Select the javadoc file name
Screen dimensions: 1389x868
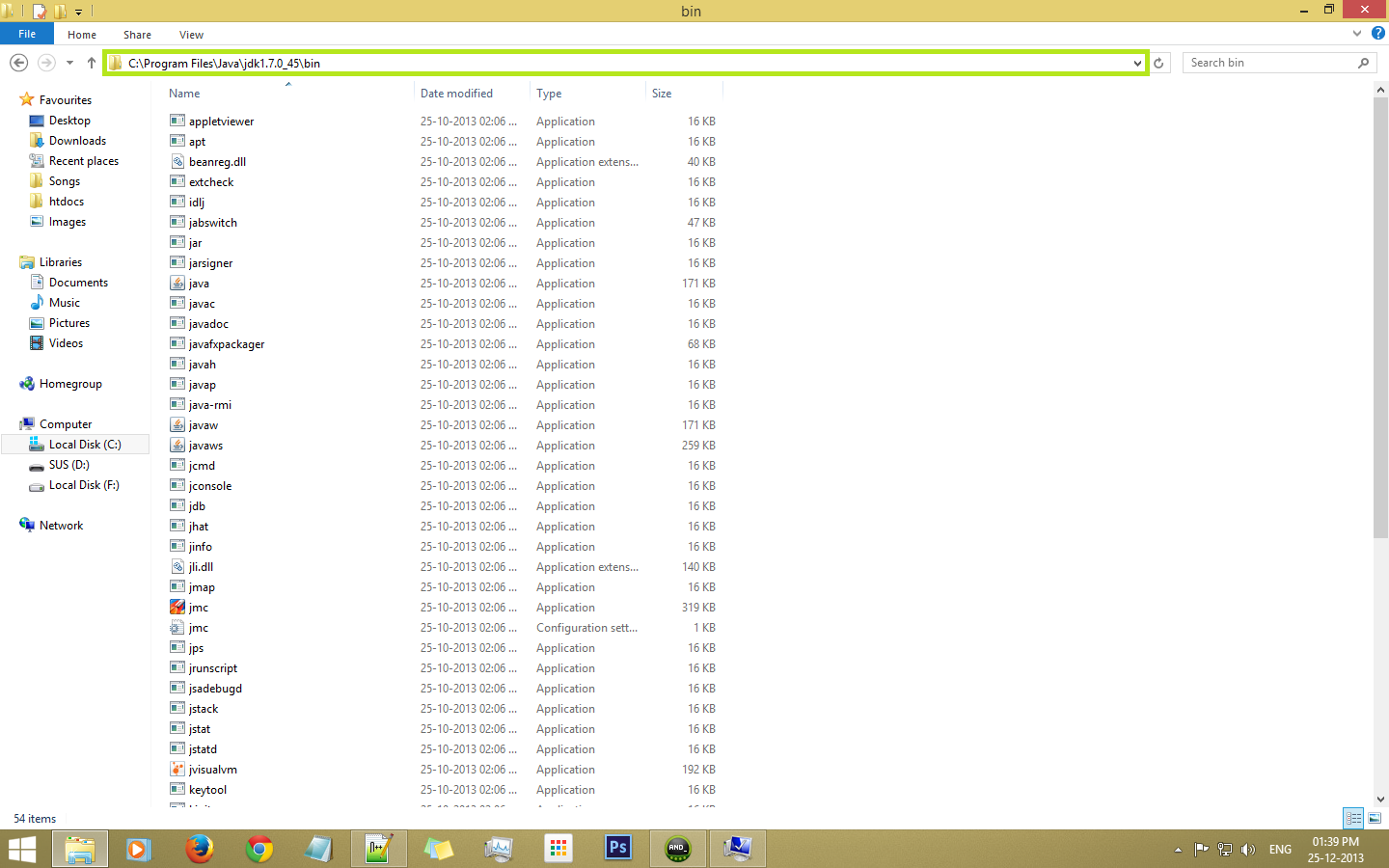pos(208,324)
